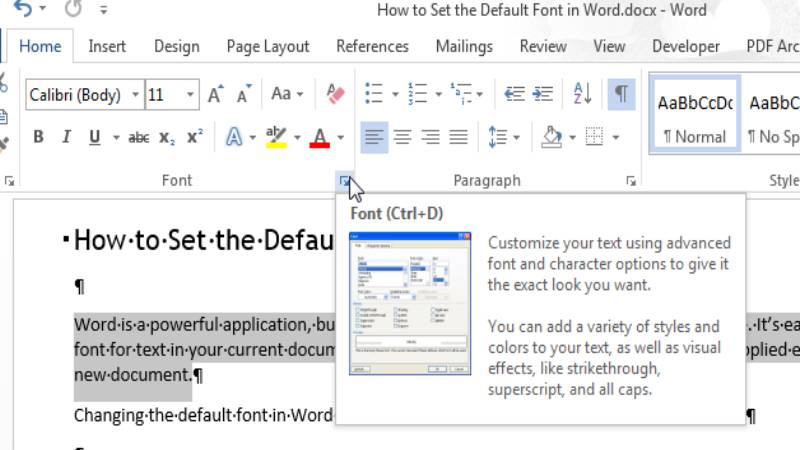Toggle Show/Hide paragraph marks
Screen dimensions: 800x450
[621, 94]
